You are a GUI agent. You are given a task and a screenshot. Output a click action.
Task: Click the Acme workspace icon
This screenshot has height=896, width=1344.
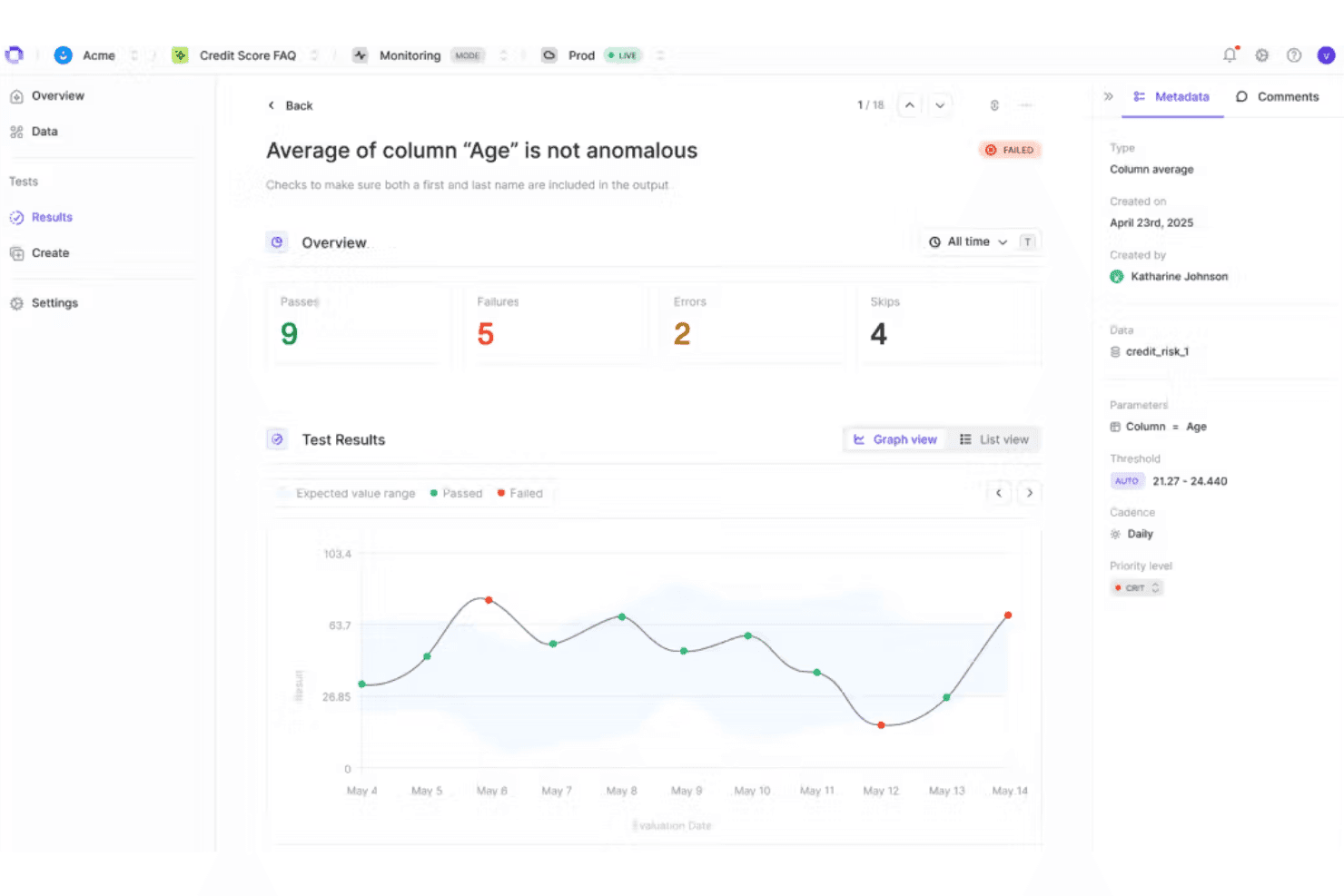point(63,55)
